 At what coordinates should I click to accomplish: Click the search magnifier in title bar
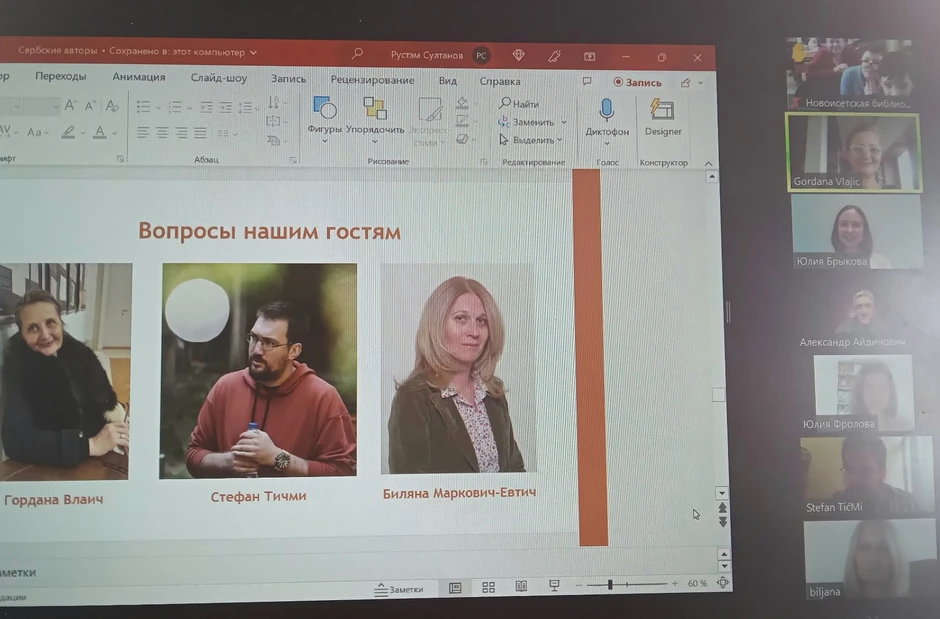tap(357, 54)
